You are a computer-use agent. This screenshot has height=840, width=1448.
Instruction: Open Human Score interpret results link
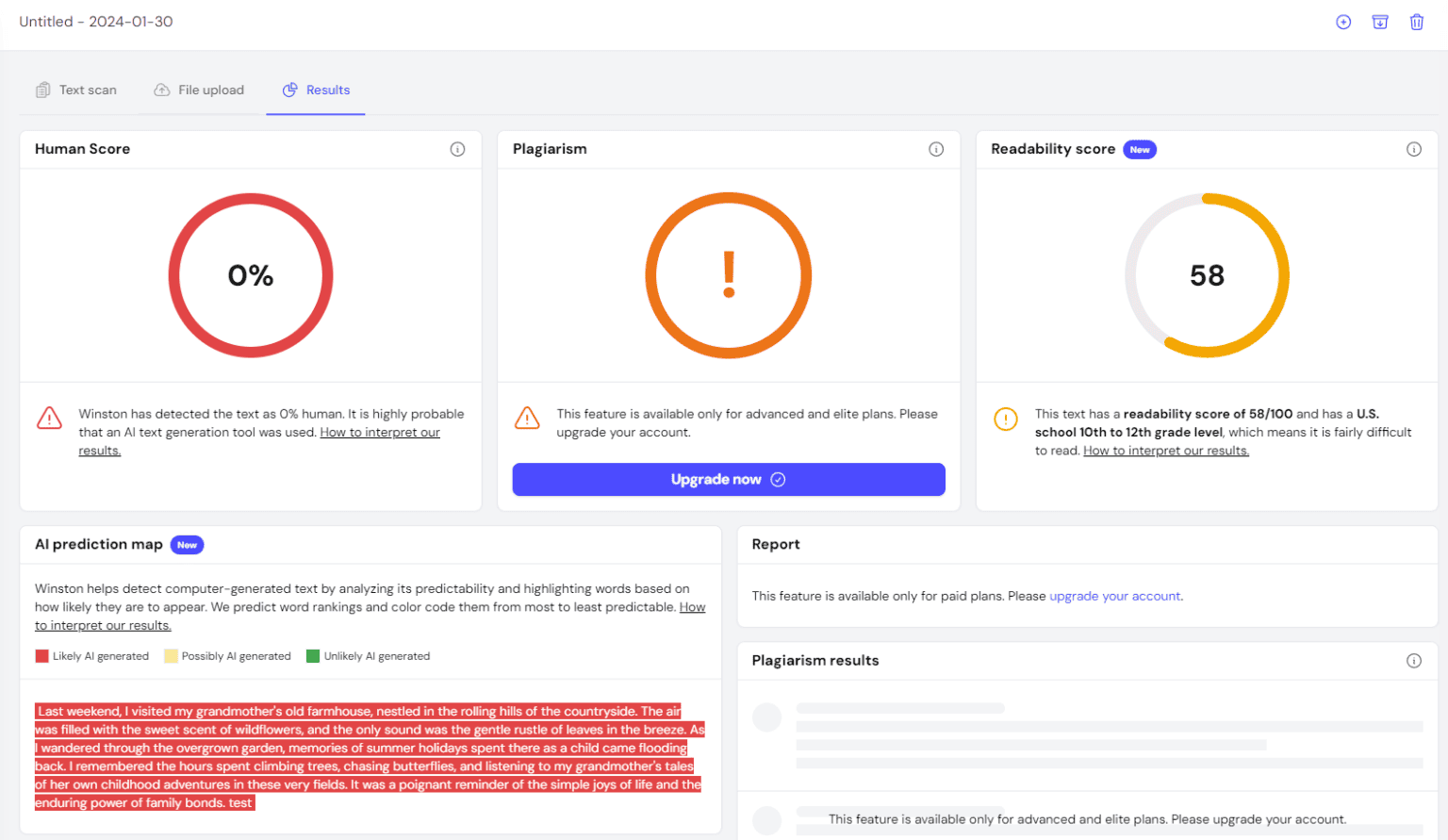click(x=379, y=433)
